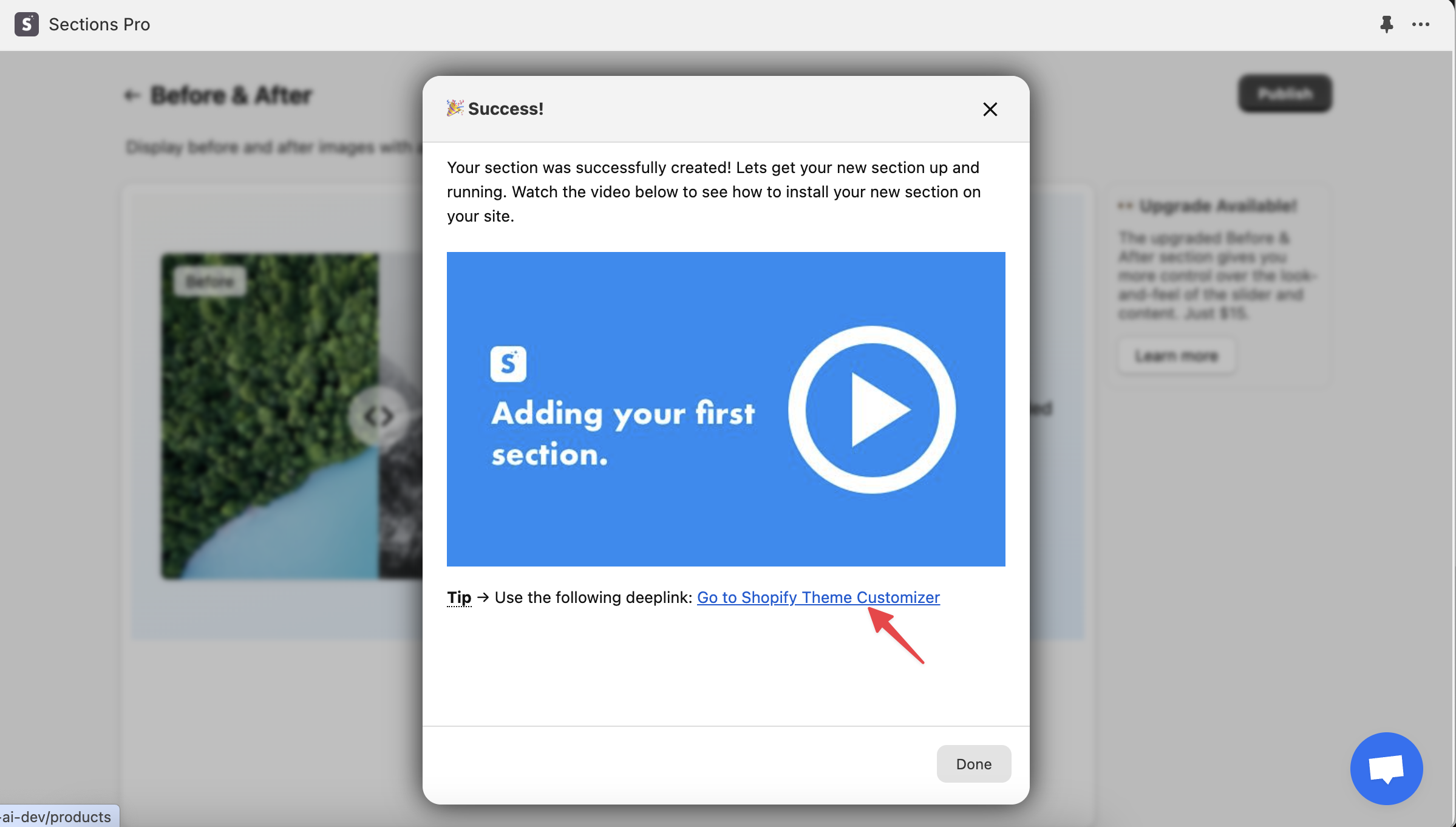Click the play button on the video

[x=869, y=409]
